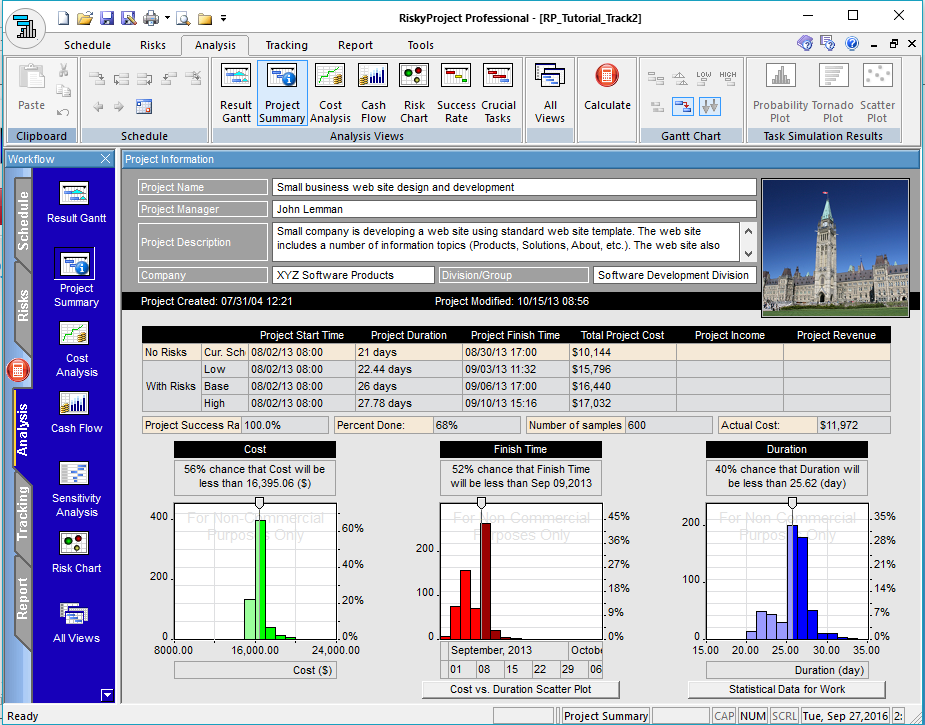The height and width of the screenshot is (725, 925).
Task: Switch to the Schedule ribbon tab
Action: [87, 45]
